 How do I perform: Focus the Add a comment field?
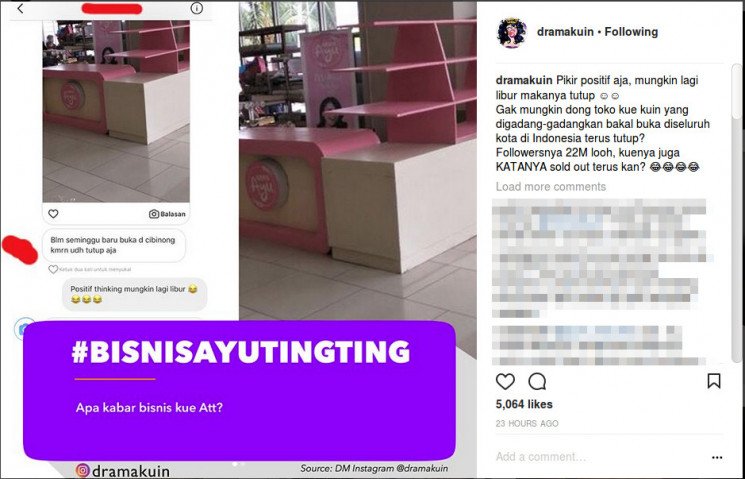click(541, 457)
